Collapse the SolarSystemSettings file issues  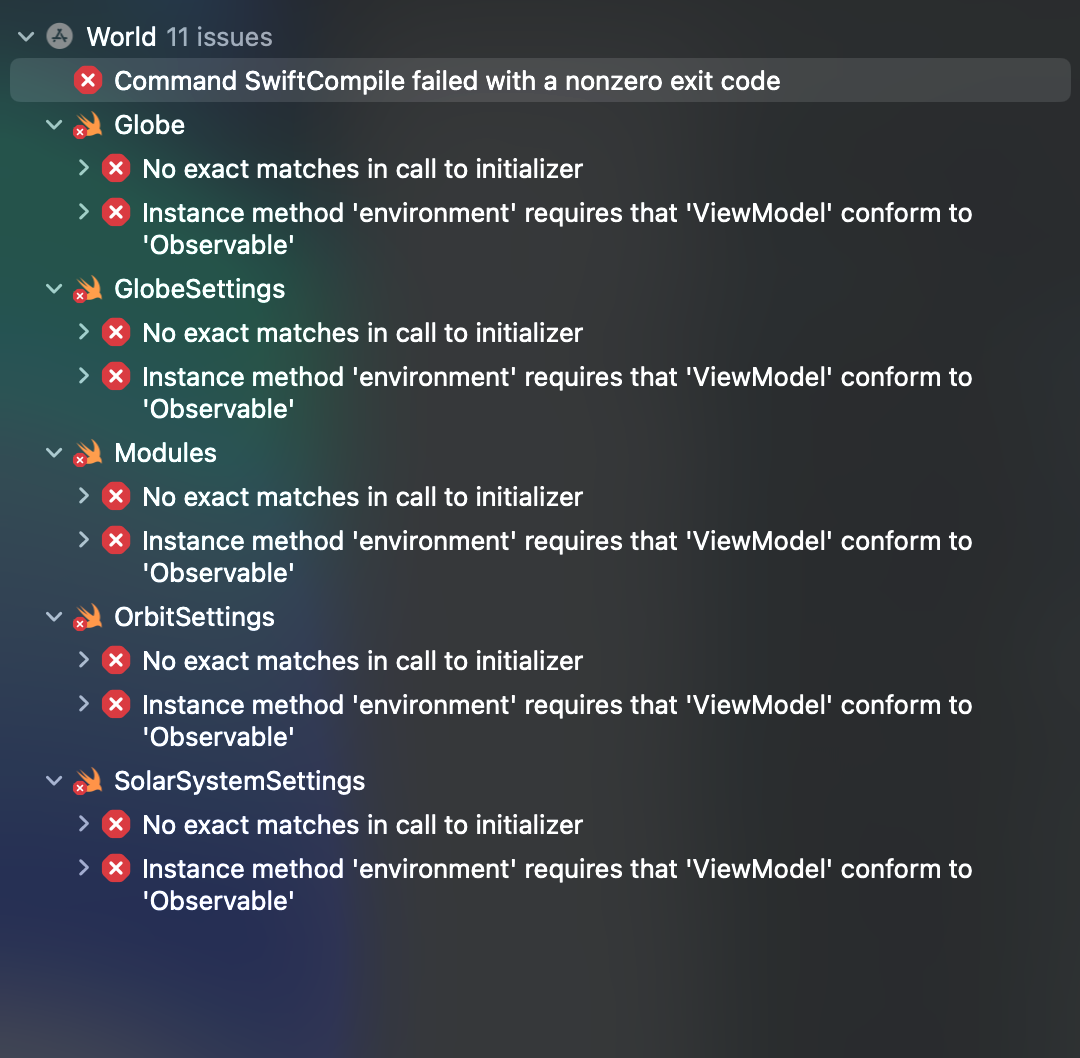pos(54,781)
